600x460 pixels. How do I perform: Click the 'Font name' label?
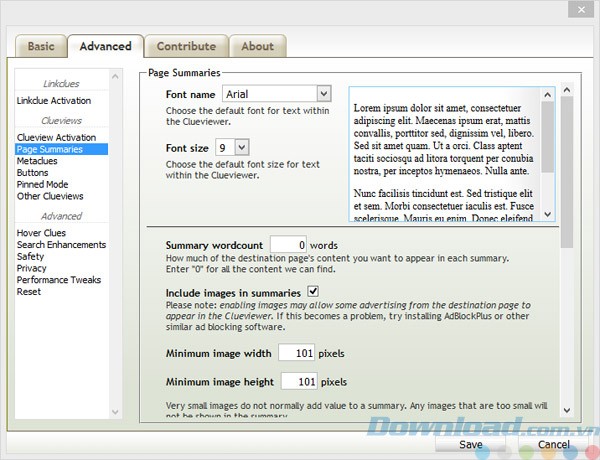(x=190, y=95)
